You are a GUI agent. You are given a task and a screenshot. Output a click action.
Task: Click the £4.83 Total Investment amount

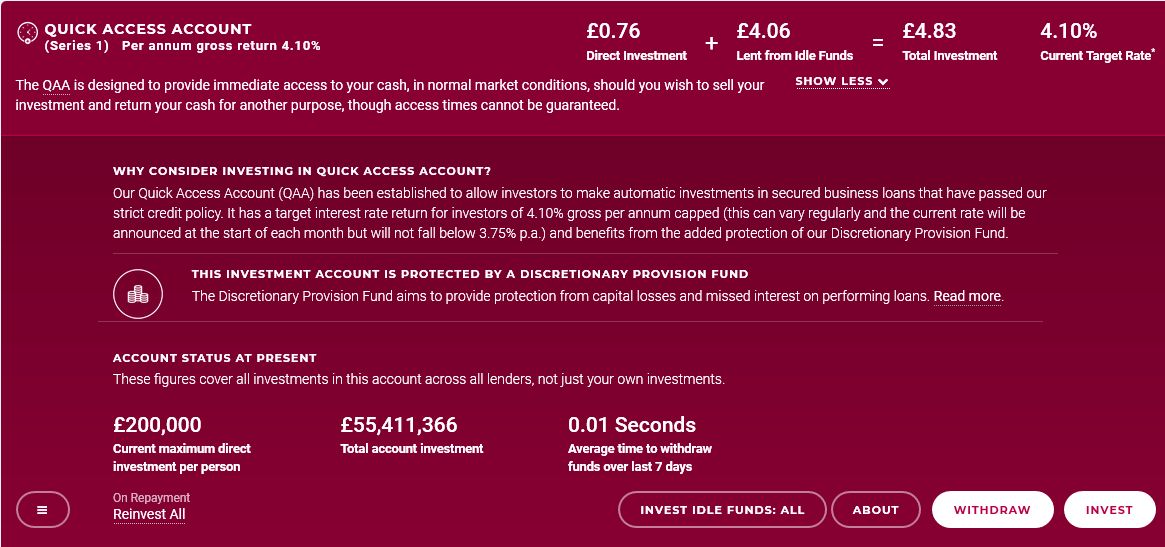[929, 31]
